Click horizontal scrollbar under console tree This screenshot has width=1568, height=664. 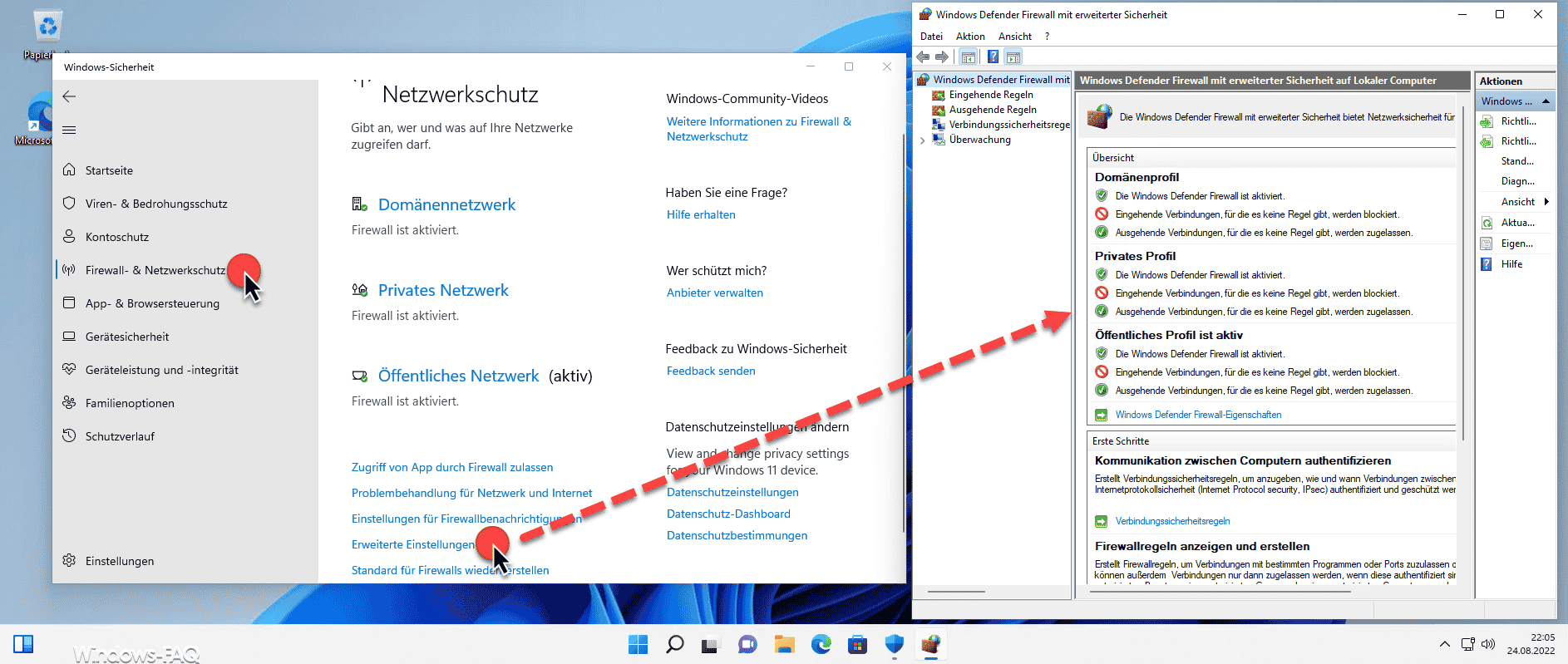click(x=956, y=592)
